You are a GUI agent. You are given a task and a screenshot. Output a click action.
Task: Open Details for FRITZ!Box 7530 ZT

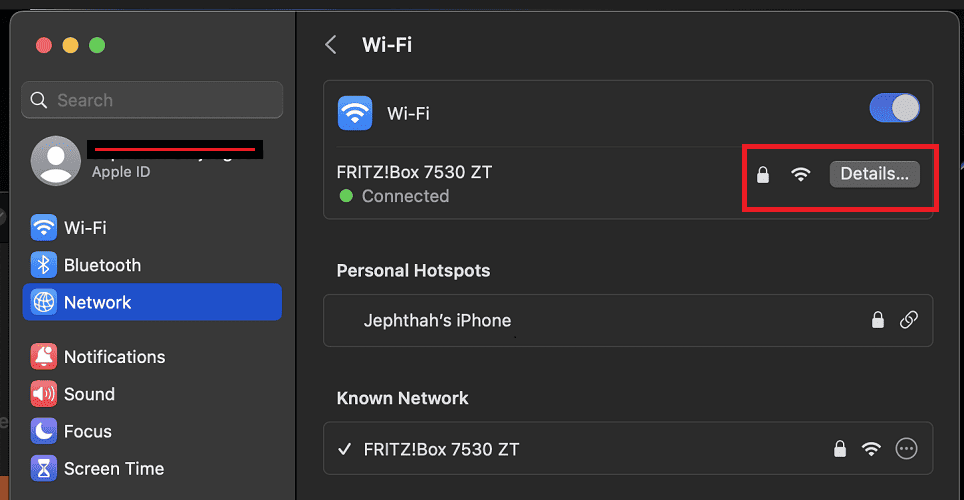873,174
